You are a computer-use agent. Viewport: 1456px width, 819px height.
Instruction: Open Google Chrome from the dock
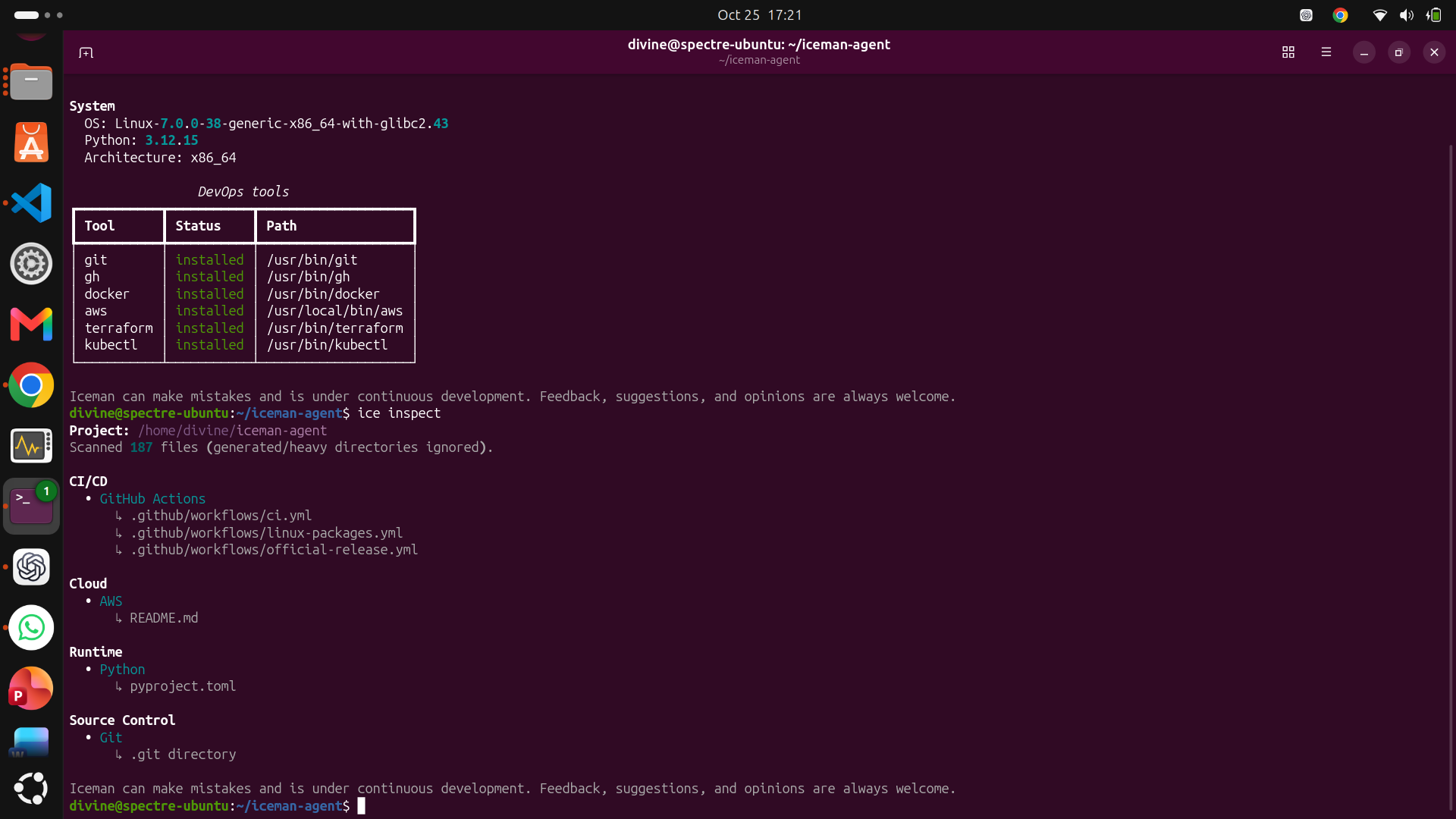pyautogui.click(x=31, y=385)
